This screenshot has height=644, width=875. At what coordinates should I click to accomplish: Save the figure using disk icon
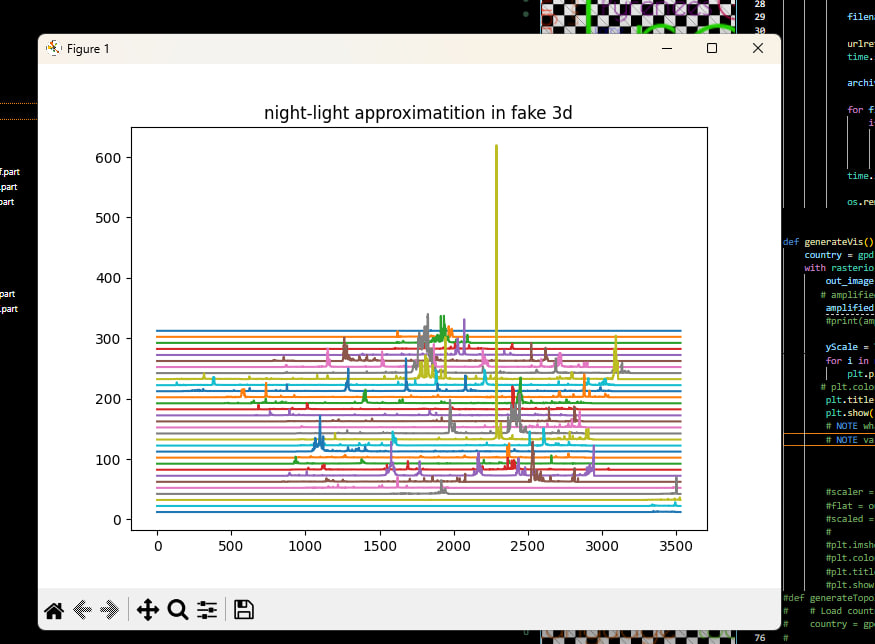[243, 610]
